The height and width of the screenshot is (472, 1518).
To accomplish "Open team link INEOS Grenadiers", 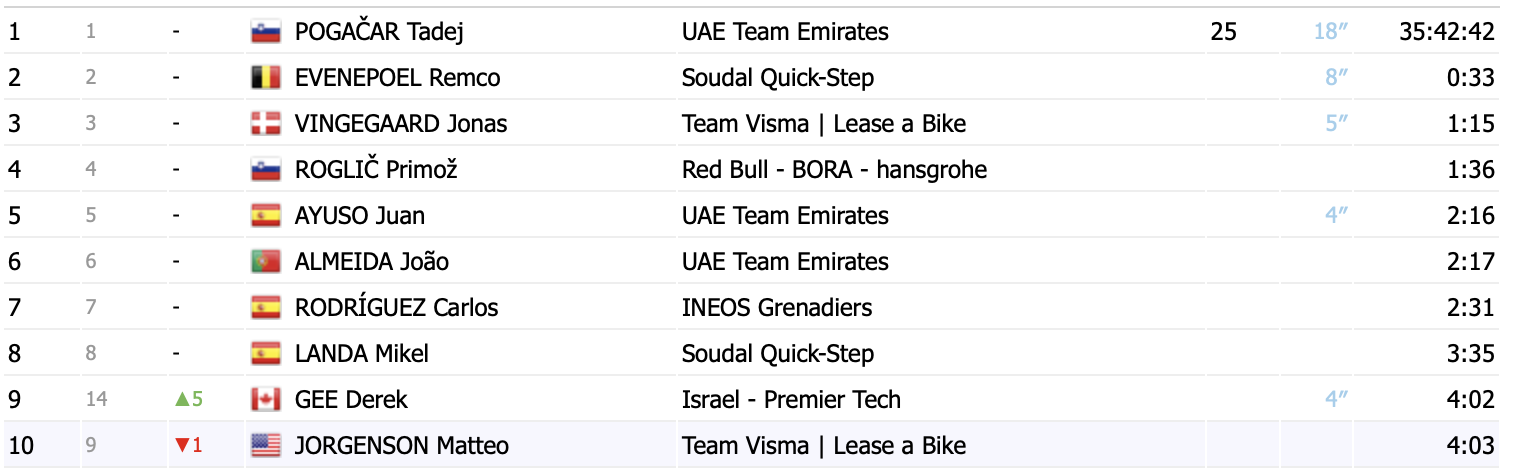I will (x=777, y=308).
